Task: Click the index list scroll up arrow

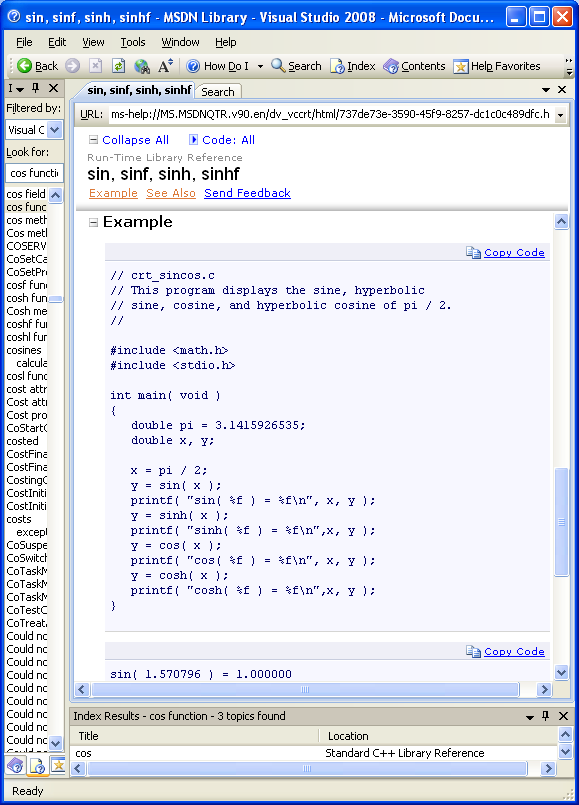Action: [55, 195]
